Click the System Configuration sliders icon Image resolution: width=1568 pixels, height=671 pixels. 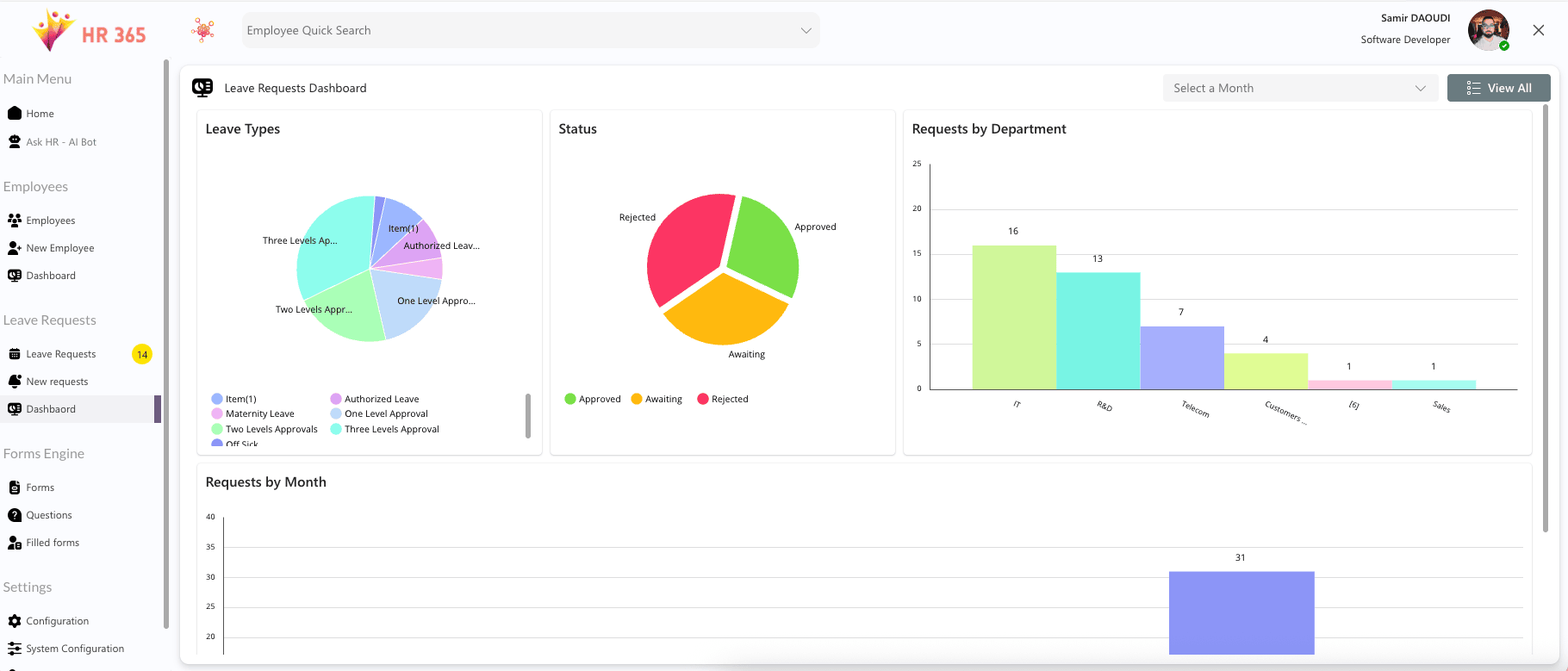point(15,648)
